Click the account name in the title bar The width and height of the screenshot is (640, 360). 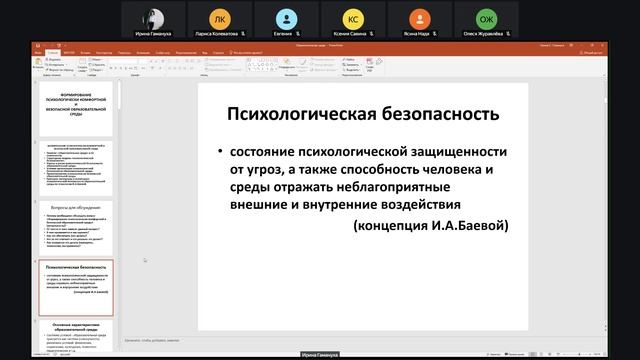coord(552,45)
